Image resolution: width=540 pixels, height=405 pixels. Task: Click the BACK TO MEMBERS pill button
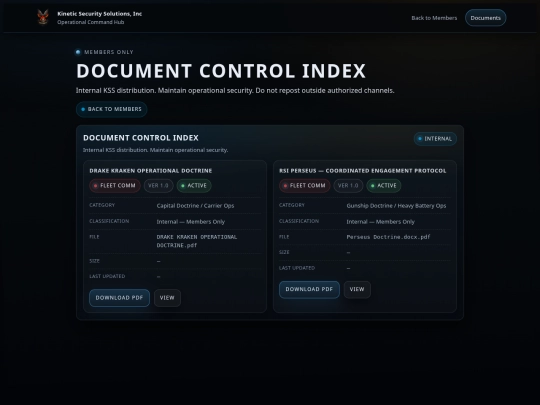click(x=112, y=109)
